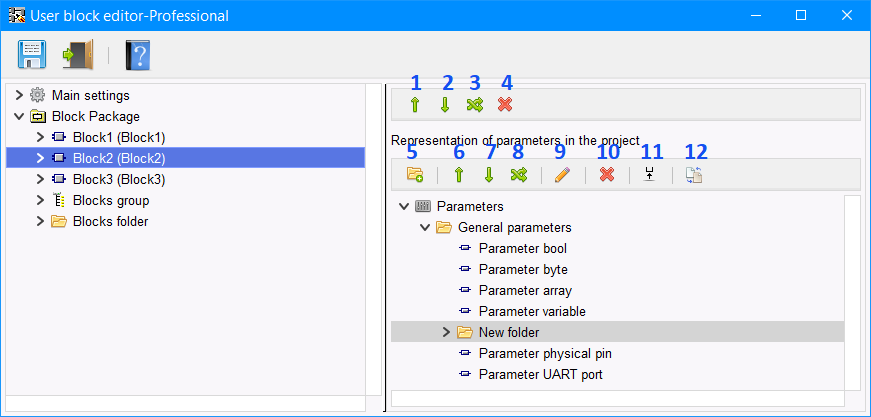Open the help book icon

point(136,54)
